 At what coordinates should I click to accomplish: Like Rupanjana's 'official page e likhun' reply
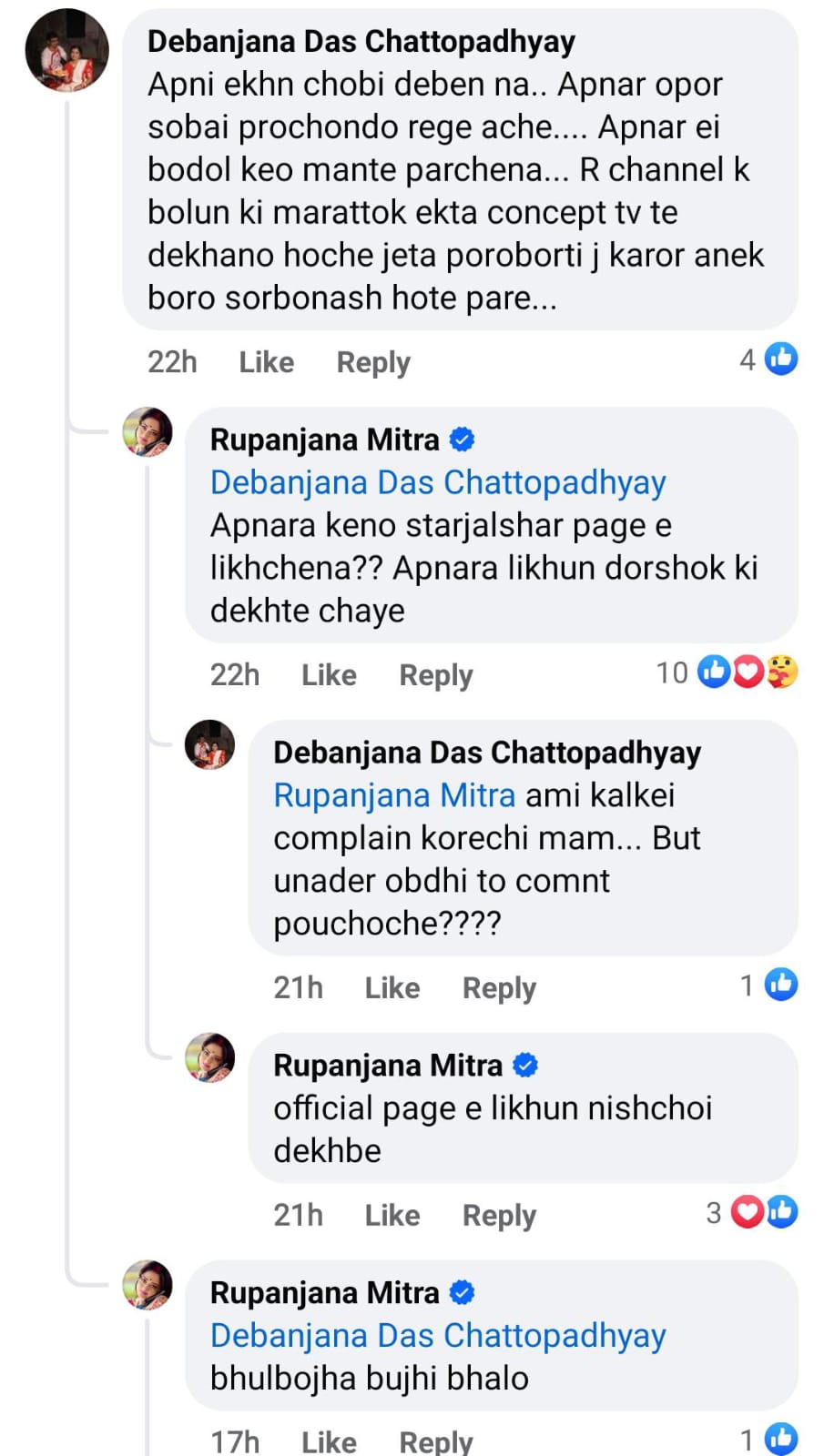pos(392,1215)
